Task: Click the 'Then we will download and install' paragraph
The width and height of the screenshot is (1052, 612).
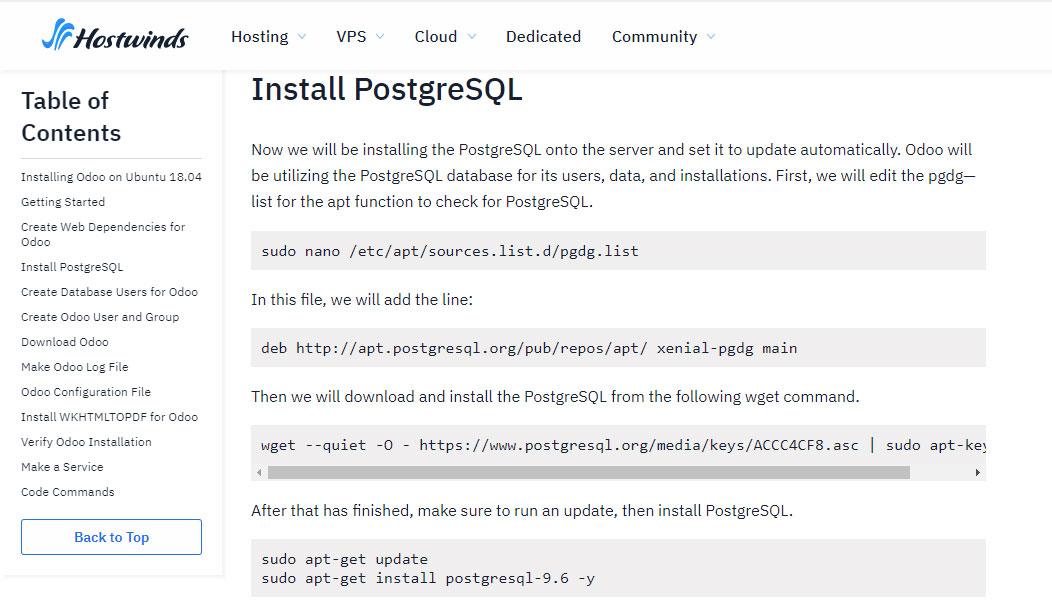Action: point(555,397)
